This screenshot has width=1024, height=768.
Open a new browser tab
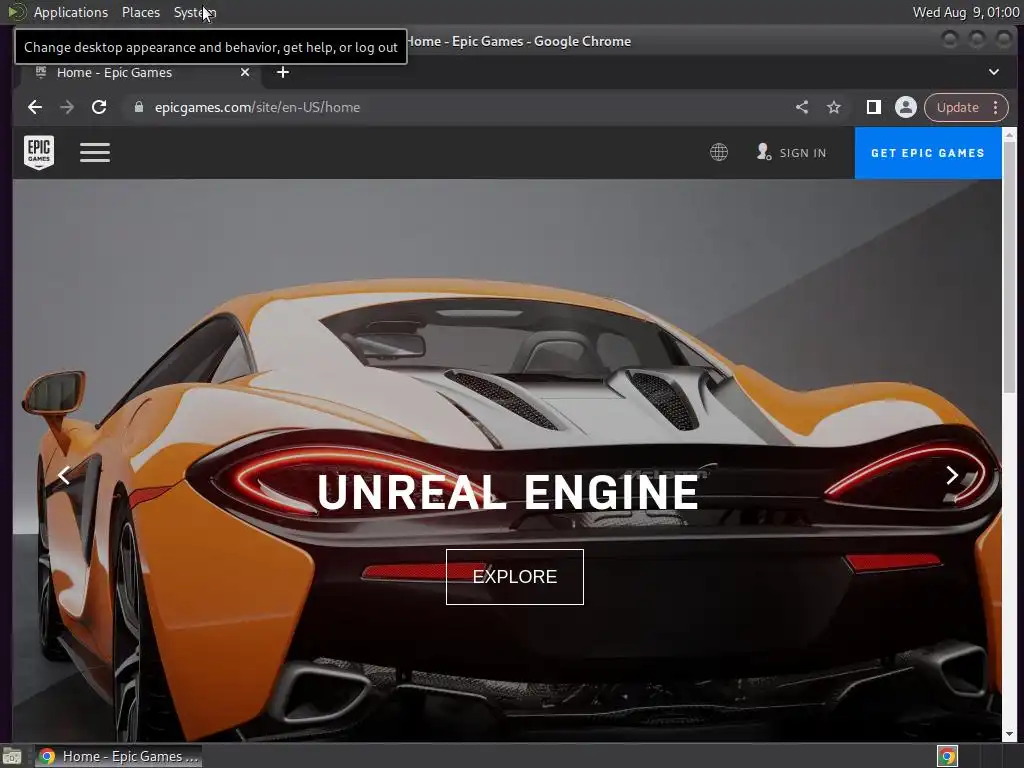pos(283,72)
